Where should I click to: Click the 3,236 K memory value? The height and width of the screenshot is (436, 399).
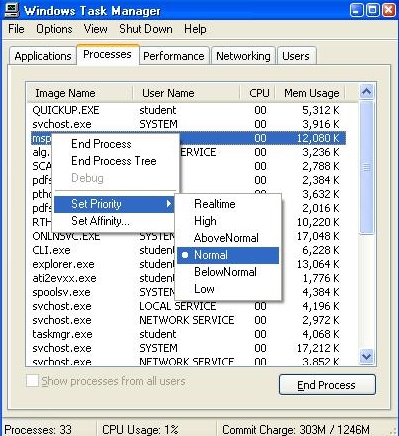(321, 152)
